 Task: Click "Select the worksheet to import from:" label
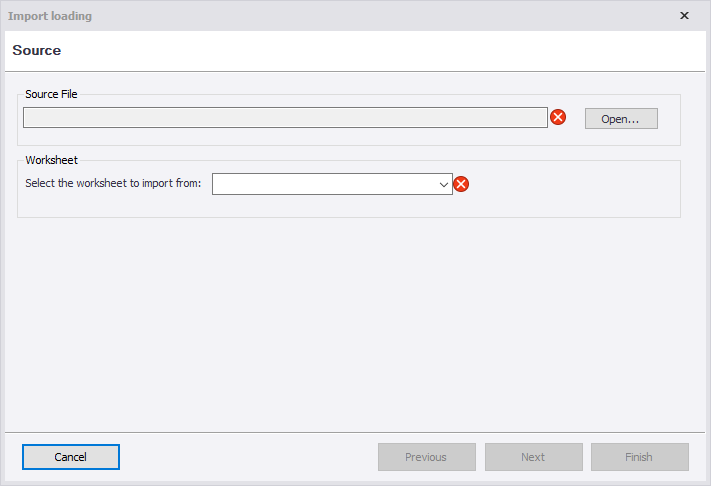tap(113, 184)
